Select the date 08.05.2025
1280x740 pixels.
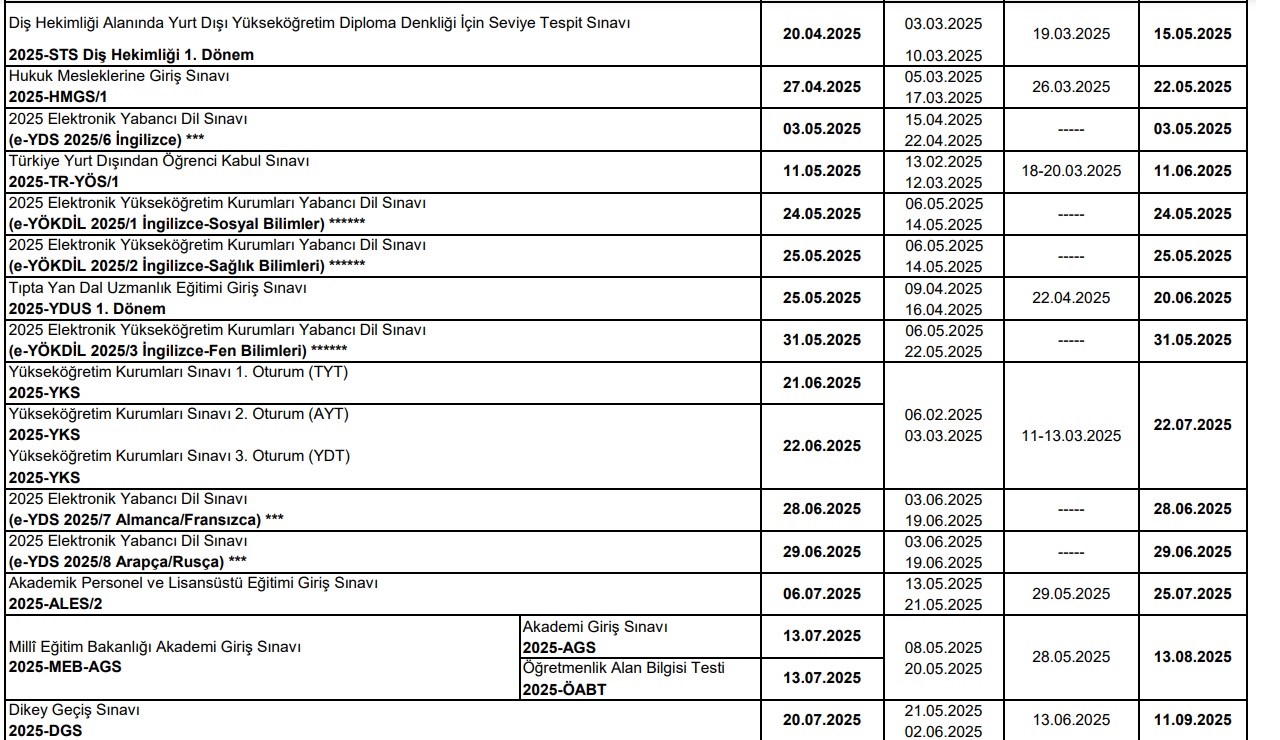pos(943,647)
